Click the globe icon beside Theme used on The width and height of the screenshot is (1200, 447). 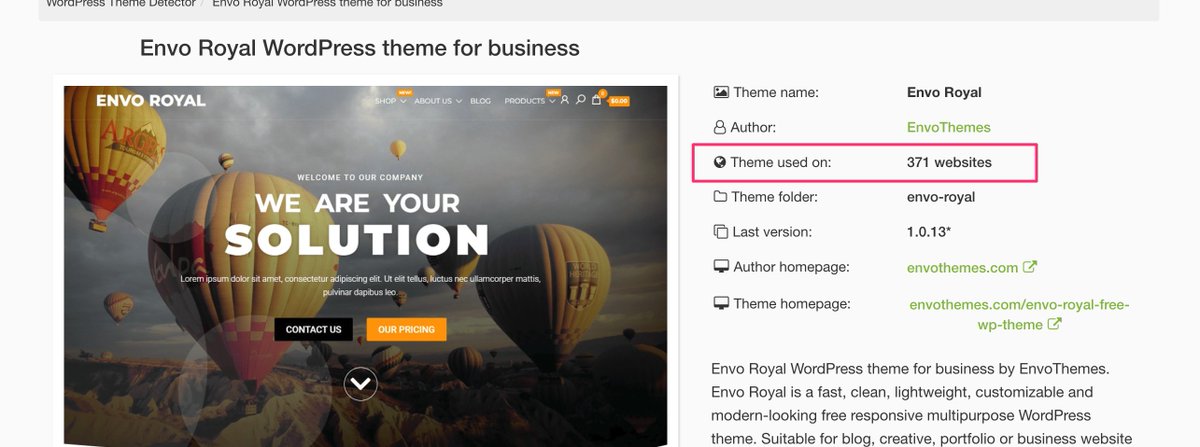[x=720, y=162]
